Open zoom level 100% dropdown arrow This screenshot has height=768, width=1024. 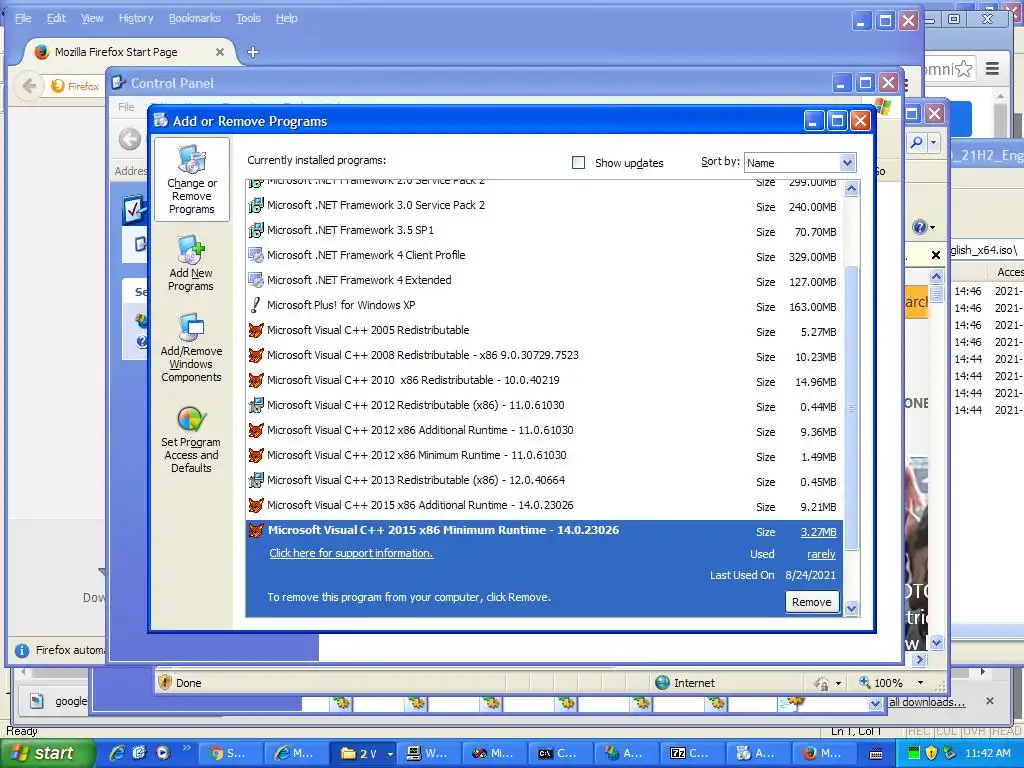[x=921, y=682]
